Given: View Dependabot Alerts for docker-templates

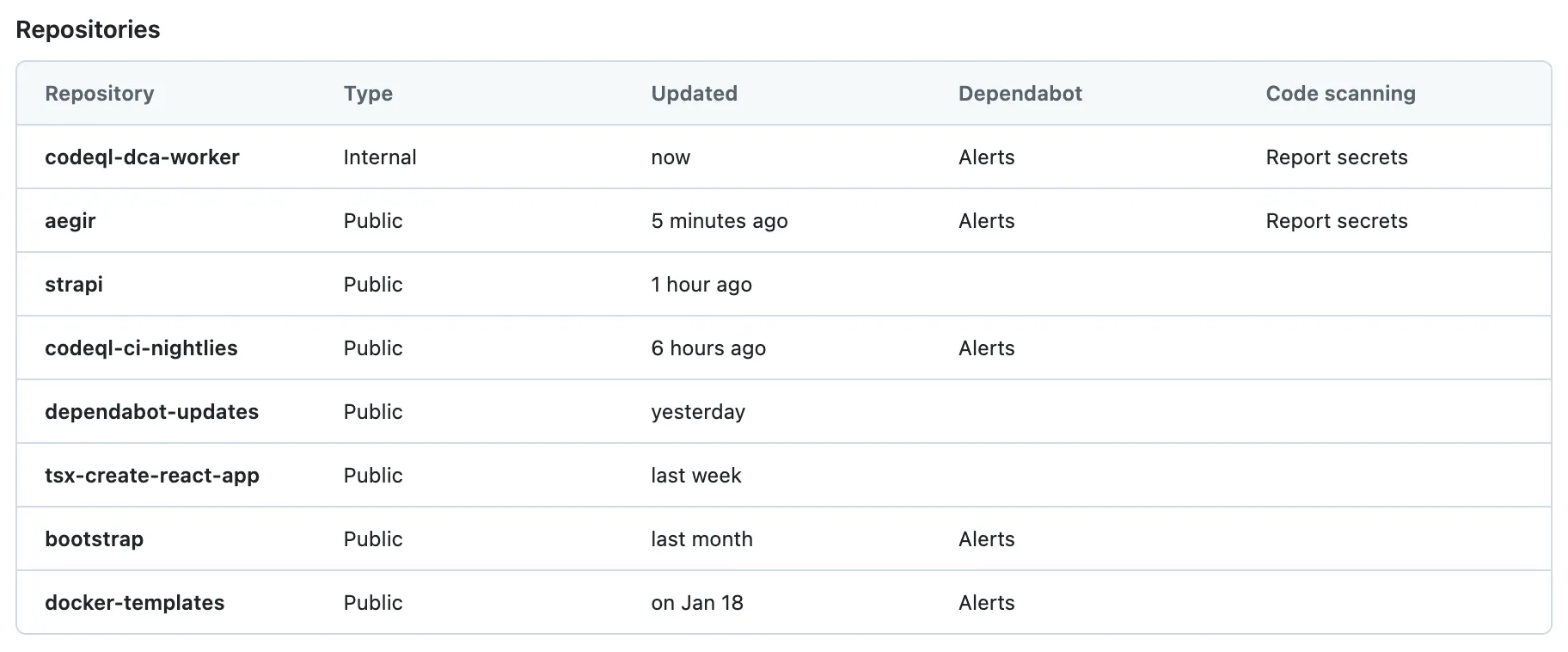Looking at the screenshot, I should (x=986, y=603).
